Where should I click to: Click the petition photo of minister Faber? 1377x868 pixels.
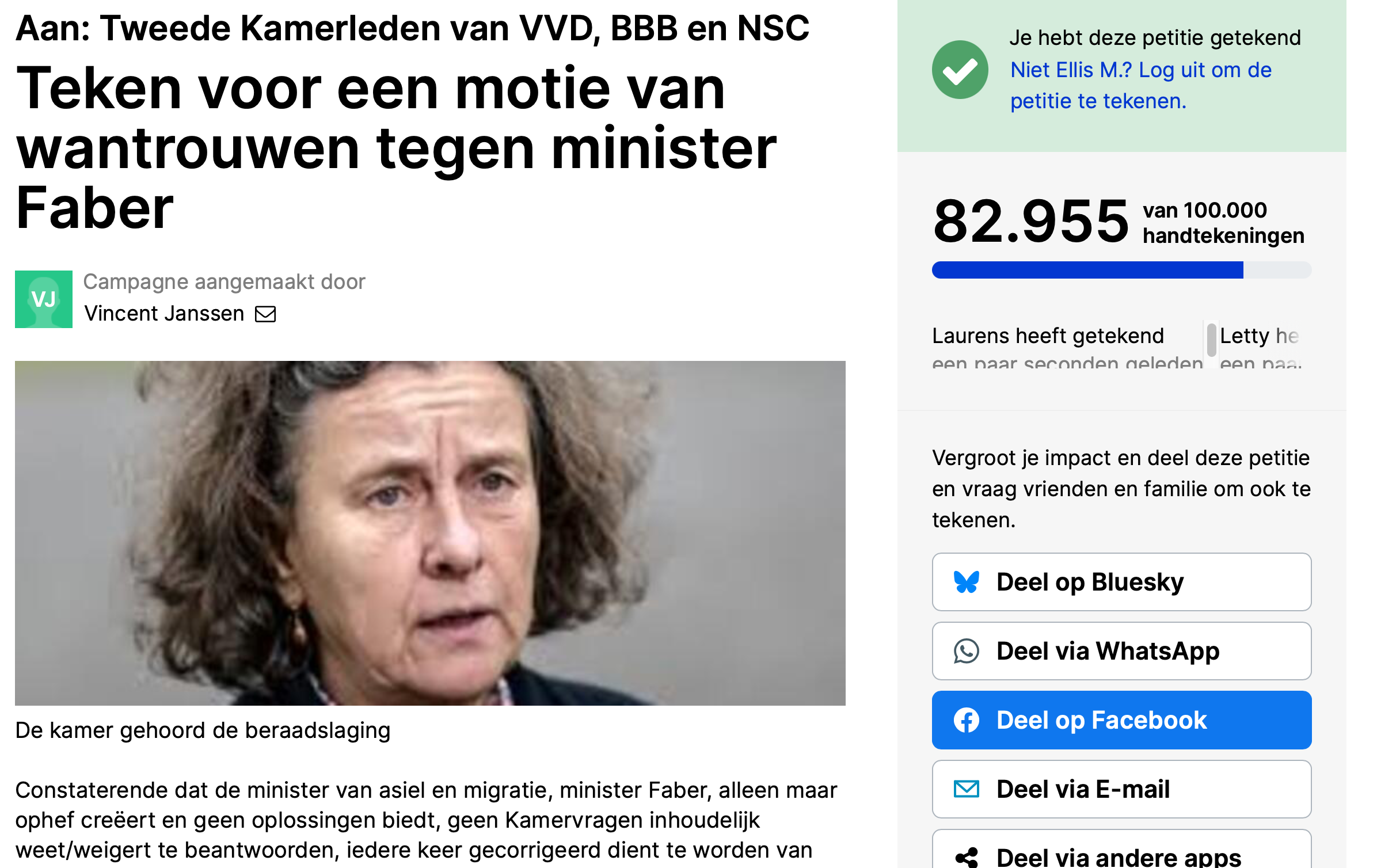[430, 533]
